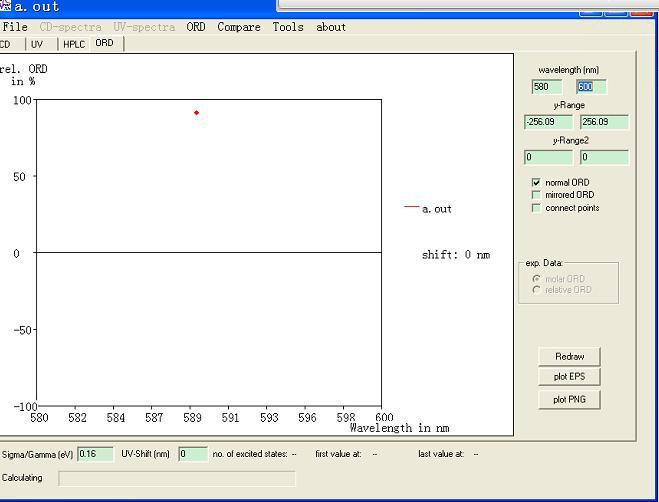Click the 589 x-axis tick label
The image size is (659, 502).
(192, 417)
